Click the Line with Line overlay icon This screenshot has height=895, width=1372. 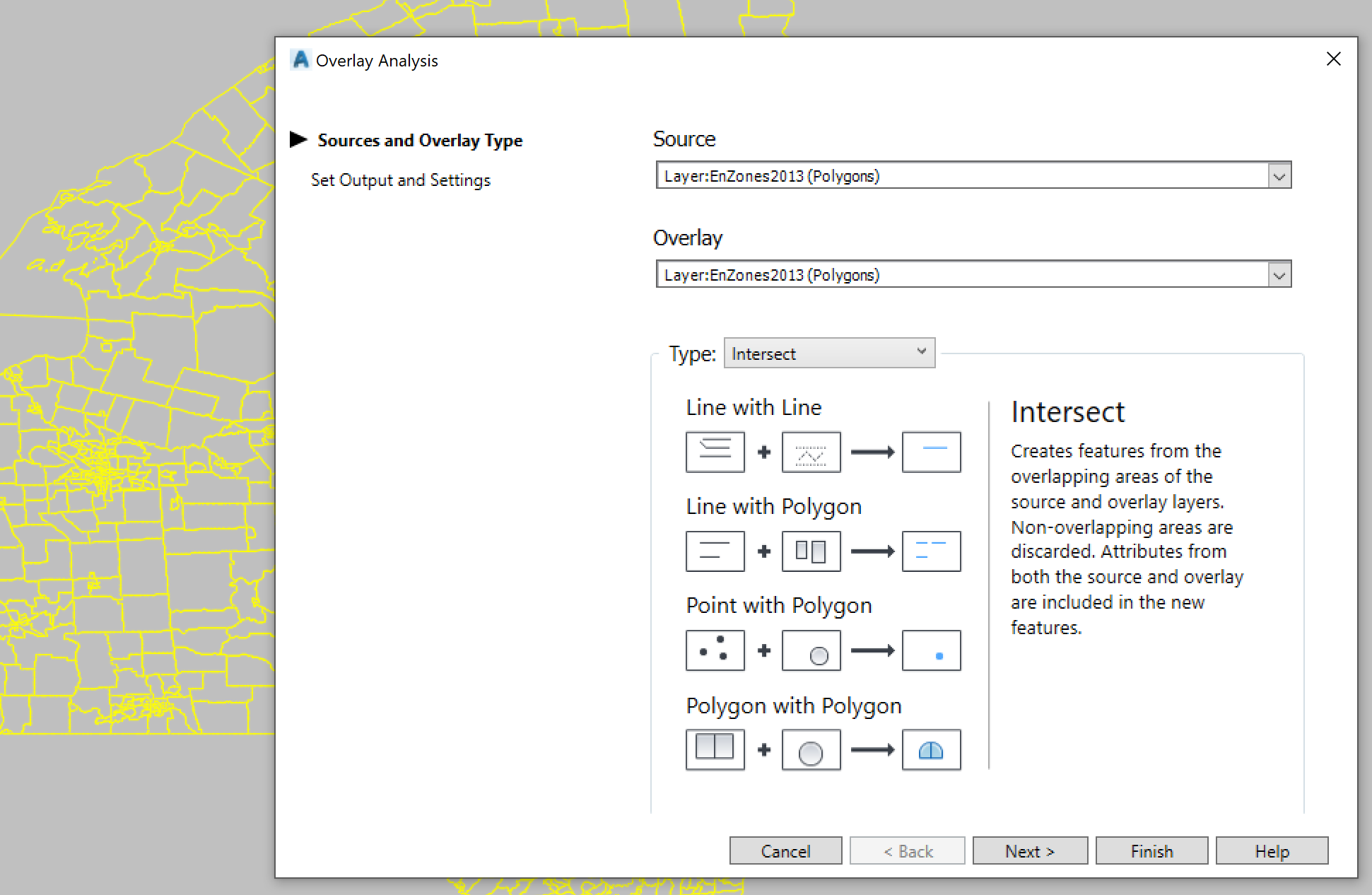pyautogui.click(x=811, y=452)
